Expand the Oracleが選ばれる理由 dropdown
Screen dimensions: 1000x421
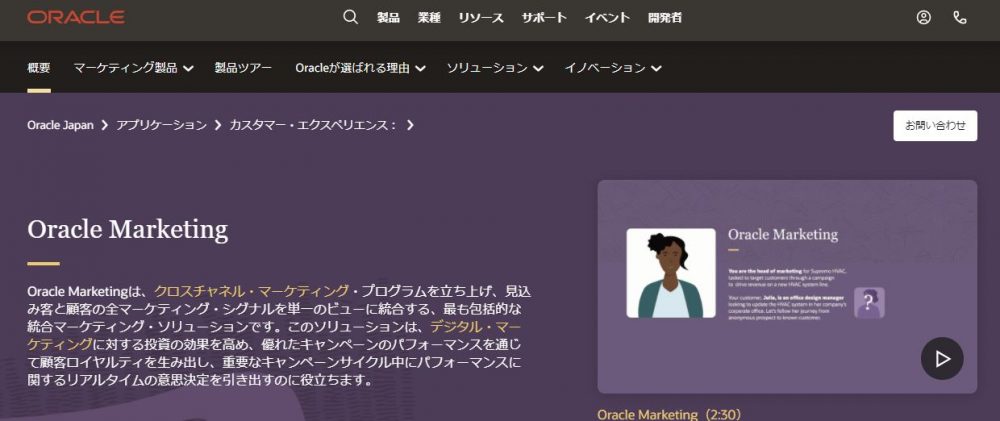pos(360,68)
